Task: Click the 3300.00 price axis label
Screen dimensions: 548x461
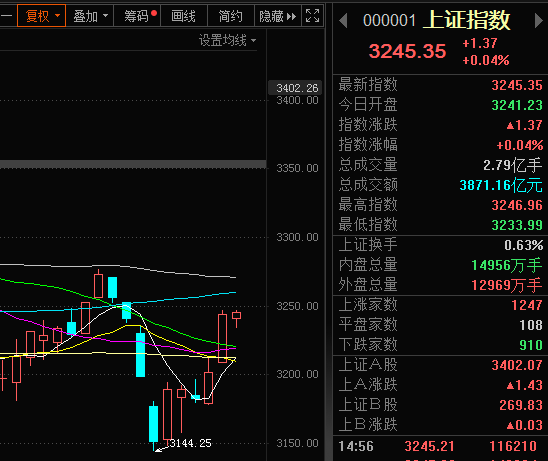Action: pyautogui.click(x=297, y=237)
